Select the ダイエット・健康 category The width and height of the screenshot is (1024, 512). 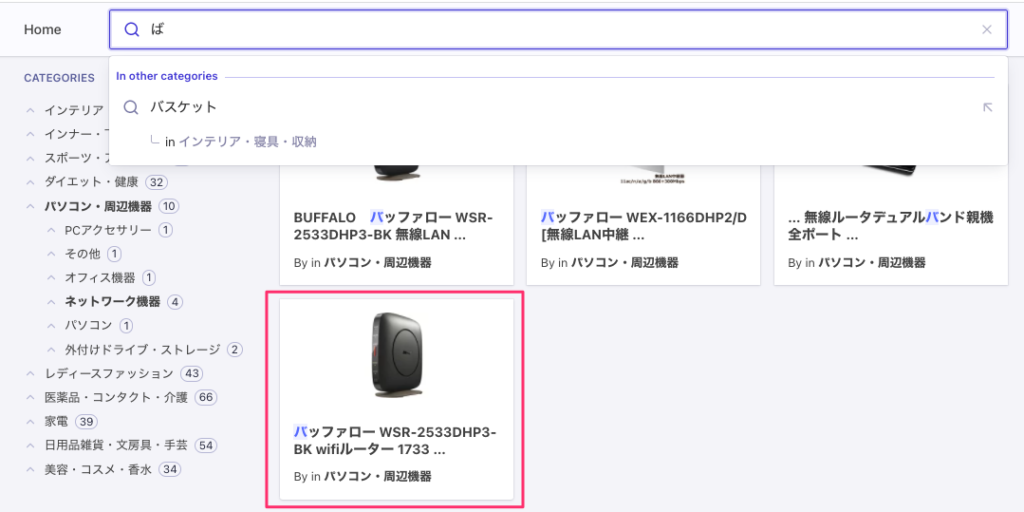[91, 182]
